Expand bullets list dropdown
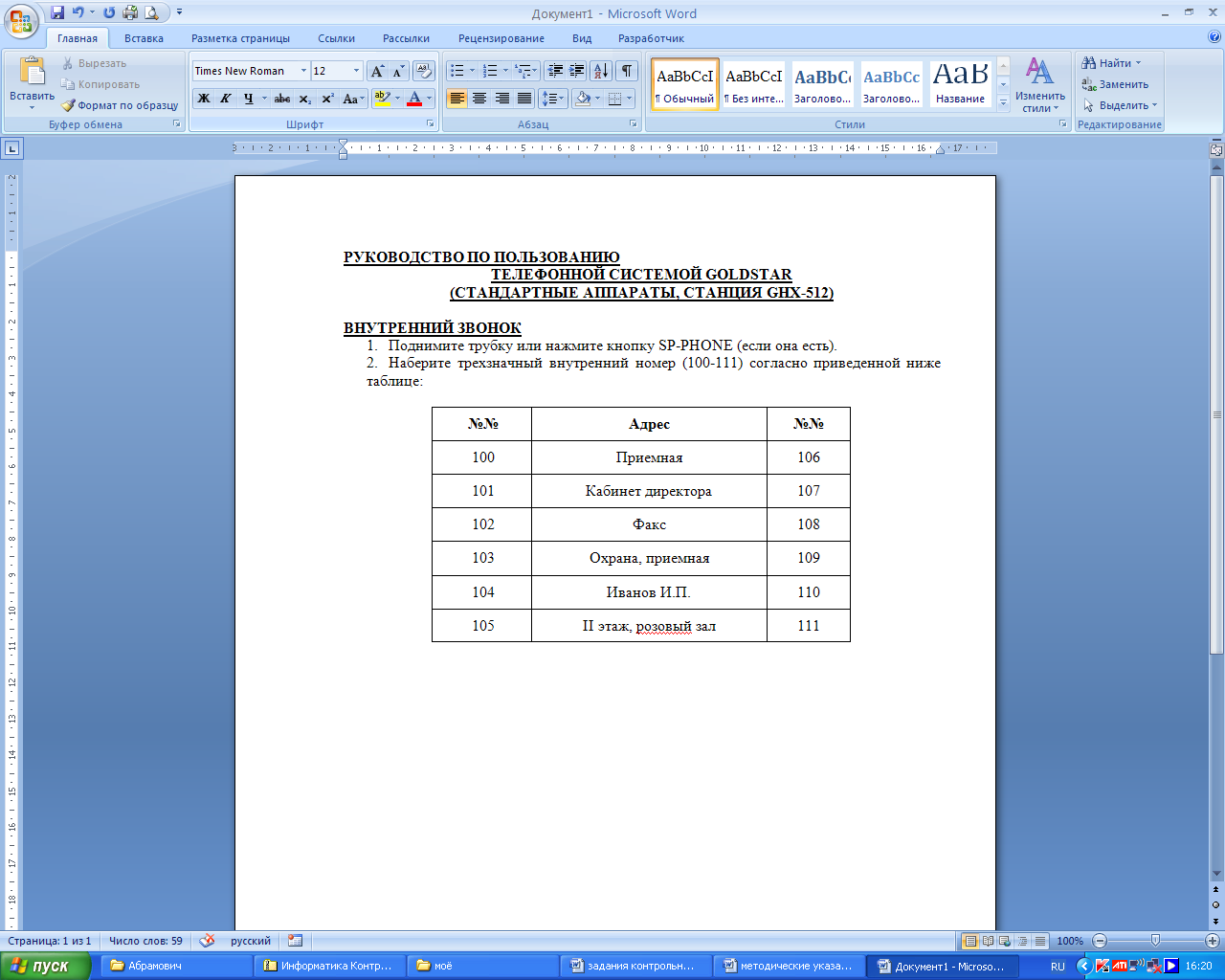1225x980 pixels. [472, 71]
